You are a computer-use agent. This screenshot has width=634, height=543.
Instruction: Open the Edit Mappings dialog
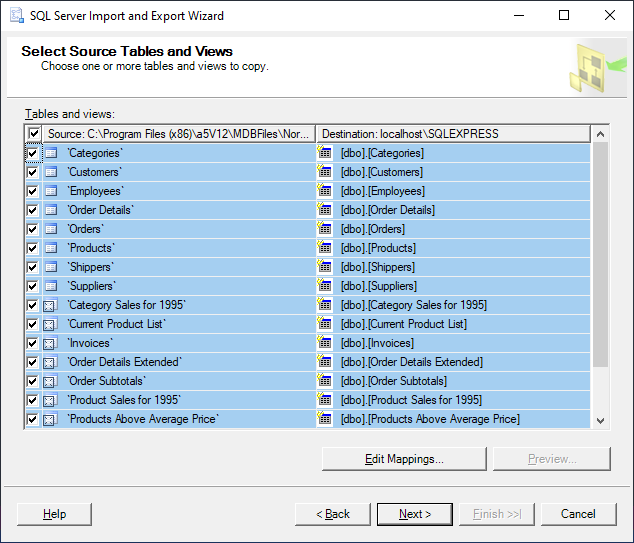coord(404,459)
